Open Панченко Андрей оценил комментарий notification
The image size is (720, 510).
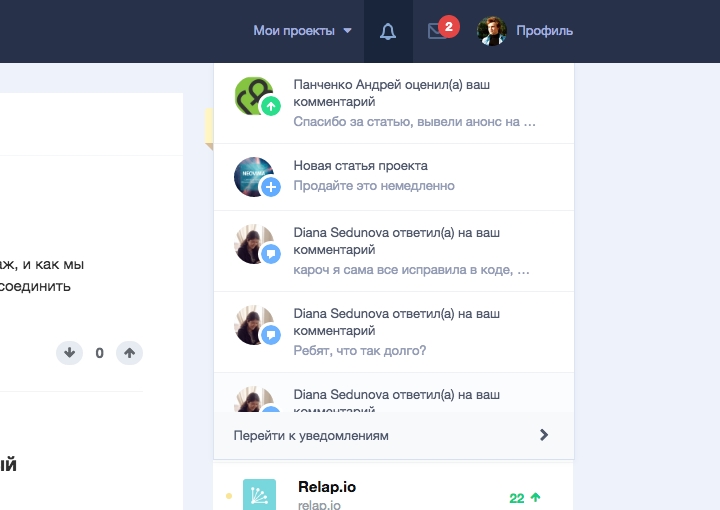click(414, 103)
